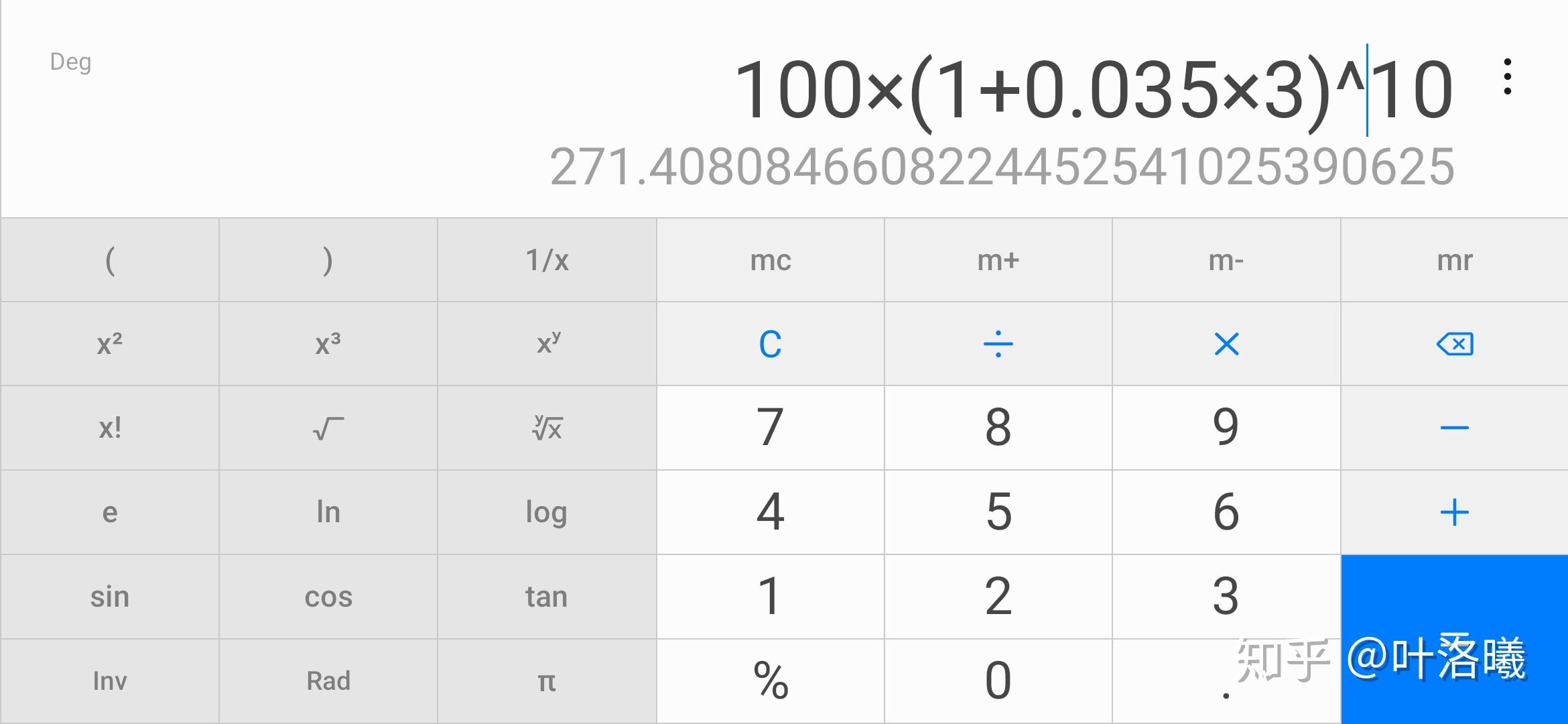The height and width of the screenshot is (724, 1568).
Task: Tap the multiplication operator key
Action: (1226, 344)
